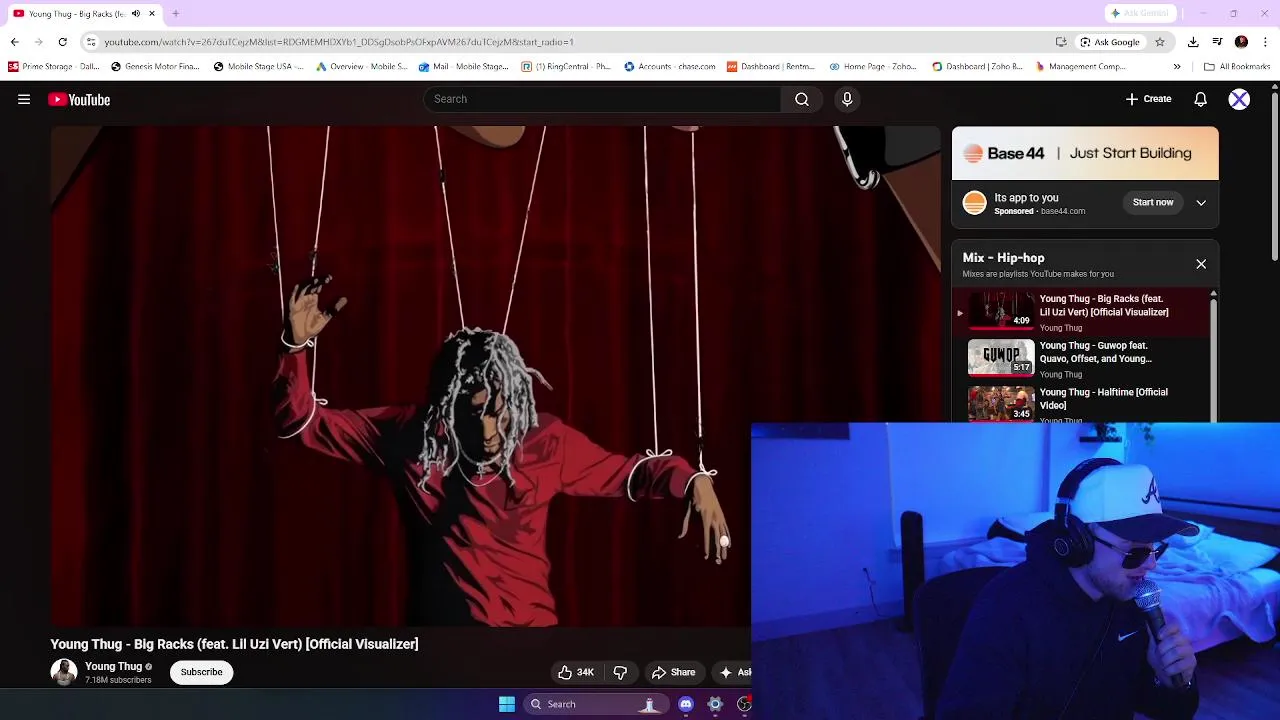The height and width of the screenshot is (720, 1280).
Task: Click Ask Google in the address bar
Action: [1110, 42]
